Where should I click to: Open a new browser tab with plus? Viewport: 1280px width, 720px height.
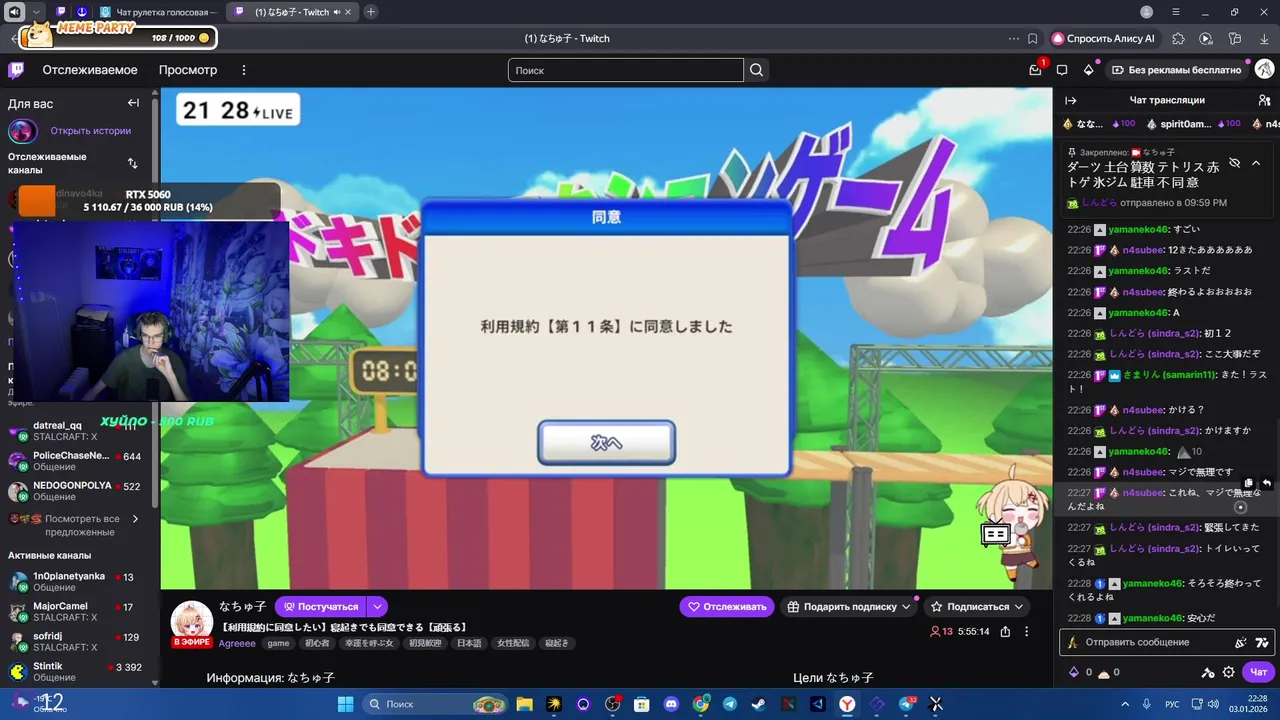(371, 12)
